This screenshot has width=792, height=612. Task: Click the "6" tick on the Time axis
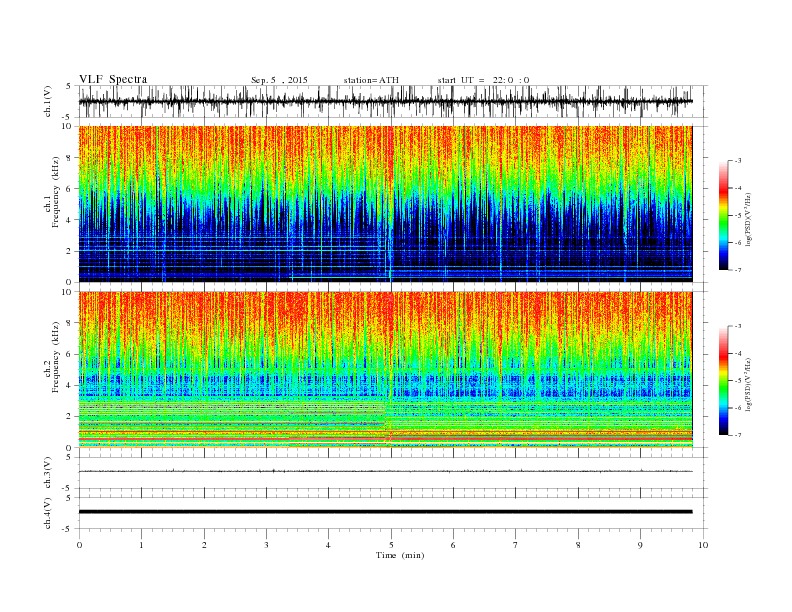click(454, 545)
